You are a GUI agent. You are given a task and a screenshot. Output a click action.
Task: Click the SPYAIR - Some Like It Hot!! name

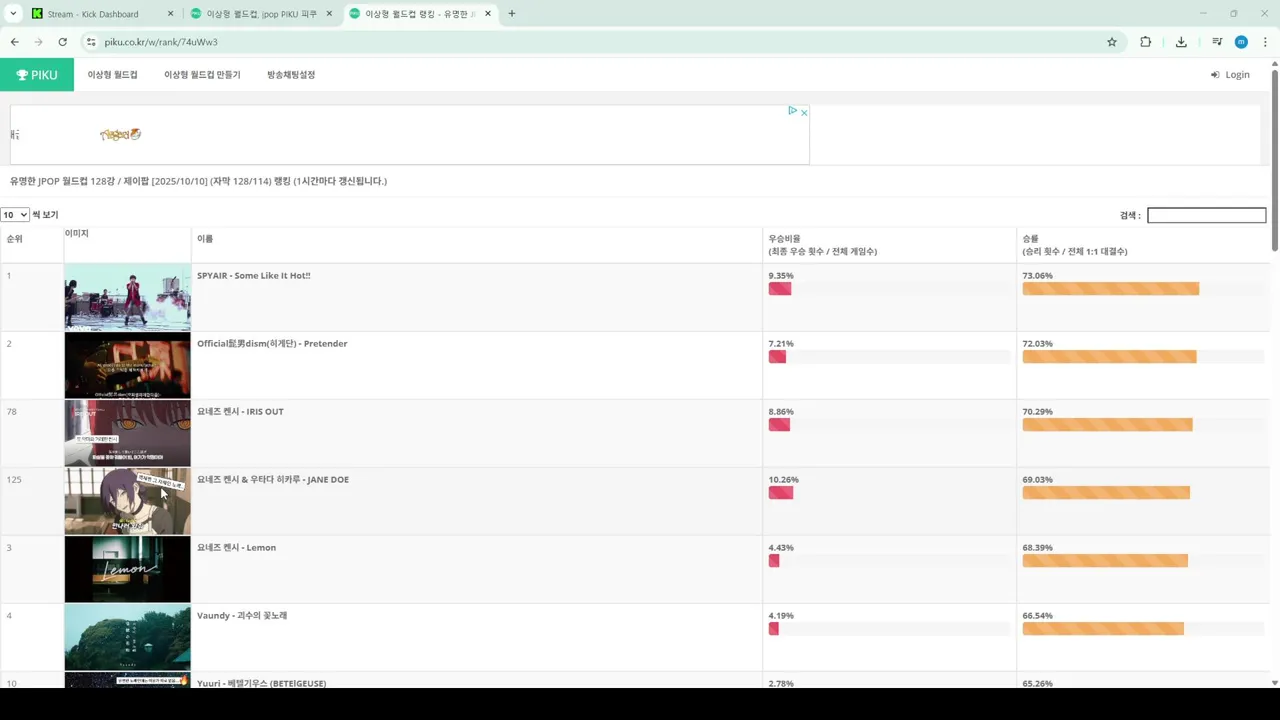(x=254, y=275)
